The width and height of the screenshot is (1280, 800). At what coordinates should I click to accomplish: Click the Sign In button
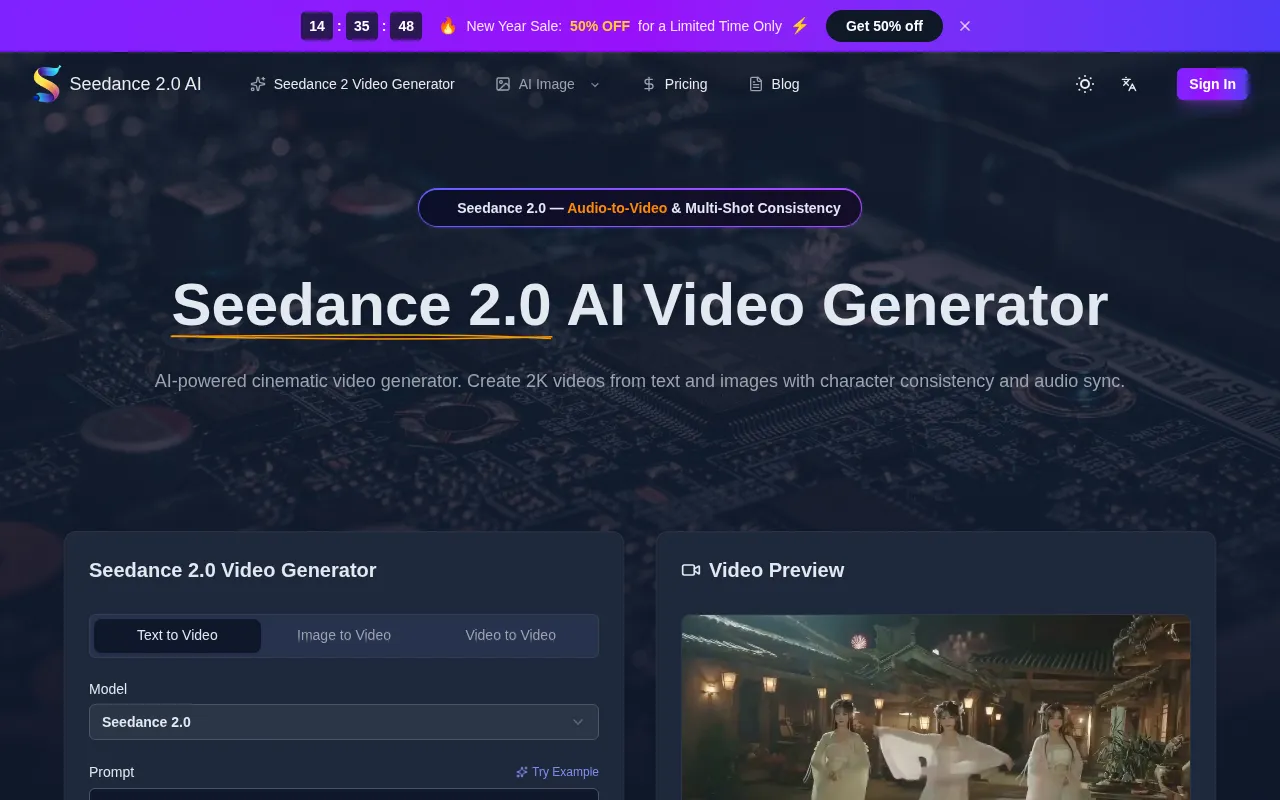coord(1212,84)
